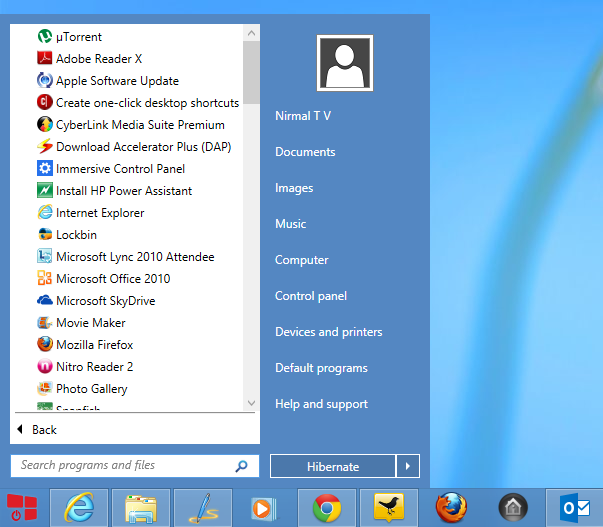Click the search magnifier icon
Image resolution: width=603 pixels, height=527 pixels.
241,466
